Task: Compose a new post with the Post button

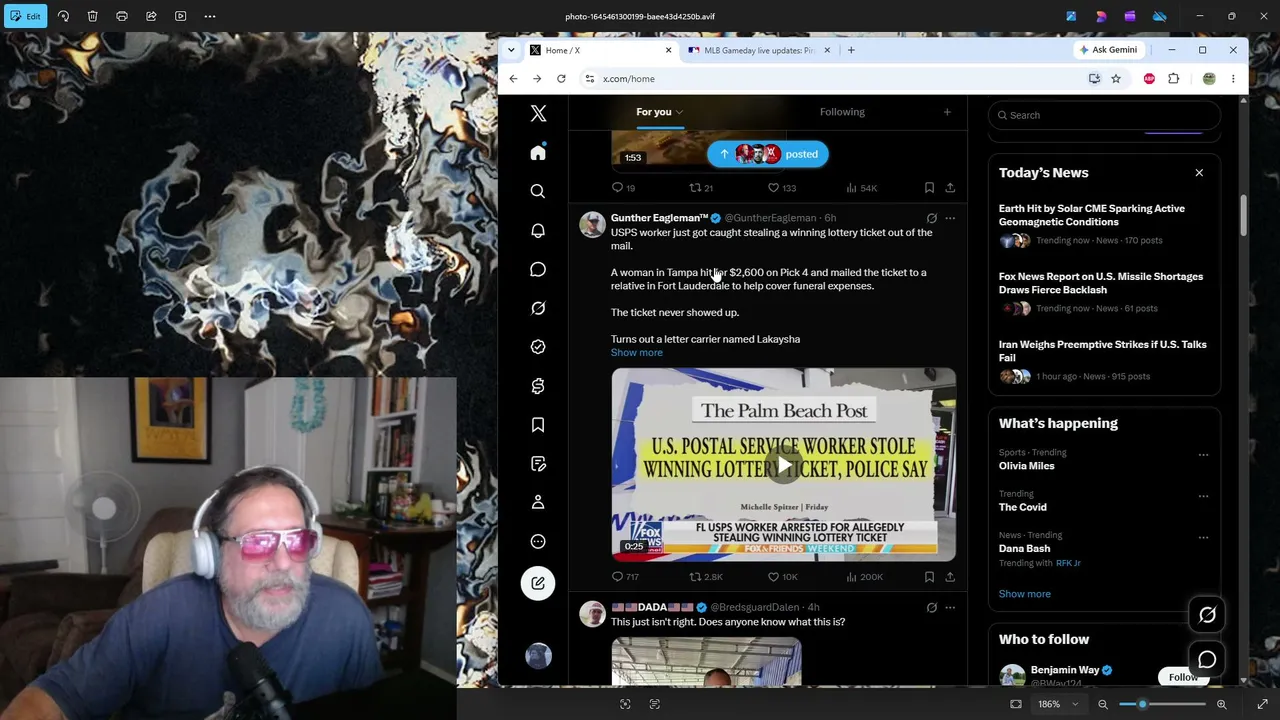Action: click(538, 583)
